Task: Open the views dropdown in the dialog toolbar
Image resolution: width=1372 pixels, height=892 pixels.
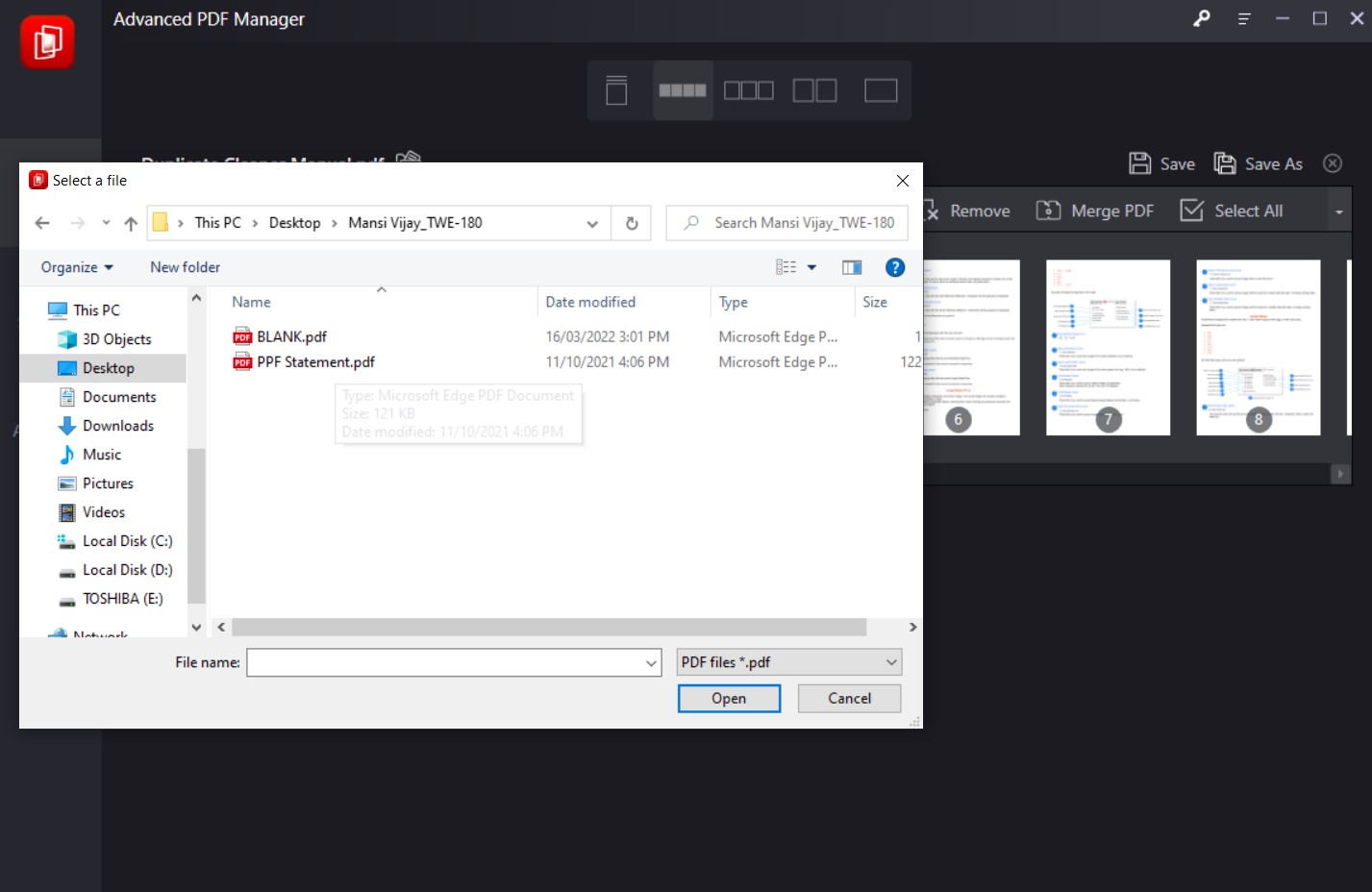Action: point(812,267)
